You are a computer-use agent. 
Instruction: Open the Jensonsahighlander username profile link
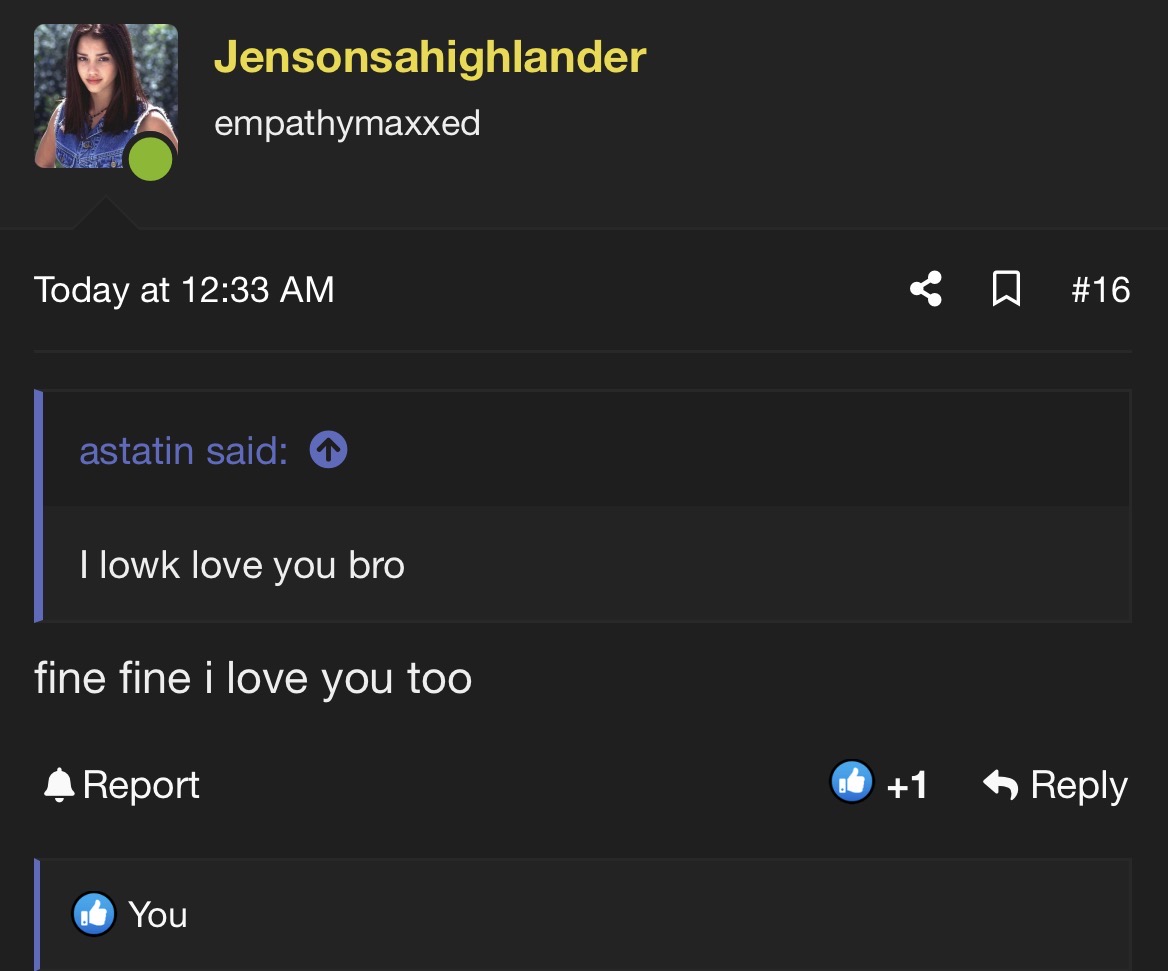click(430, 57)
